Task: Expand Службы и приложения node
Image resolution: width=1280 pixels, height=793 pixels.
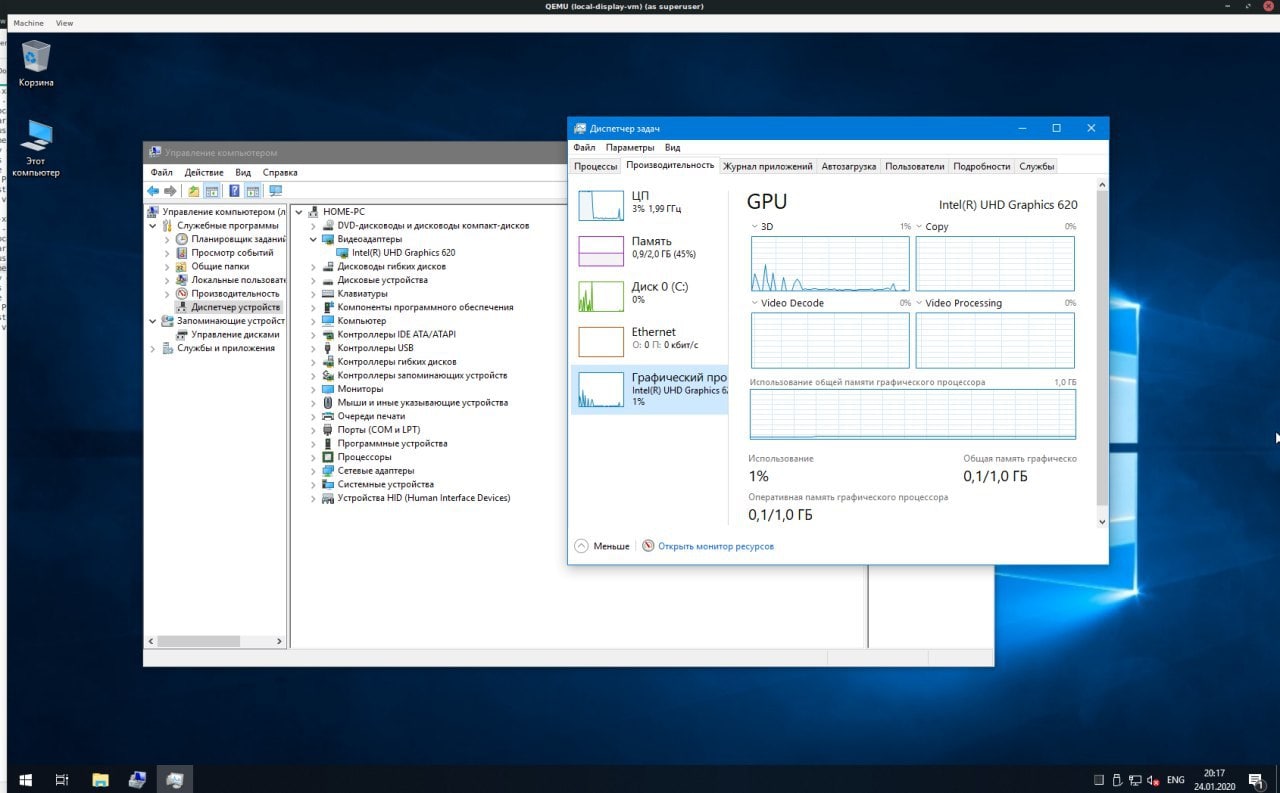Action: [x=153, y=348]
